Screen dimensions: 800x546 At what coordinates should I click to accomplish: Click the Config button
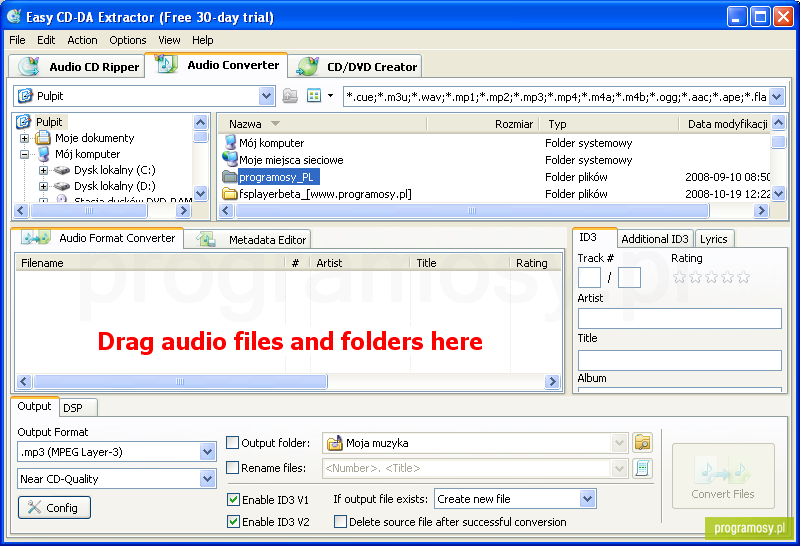click(54, 508)
